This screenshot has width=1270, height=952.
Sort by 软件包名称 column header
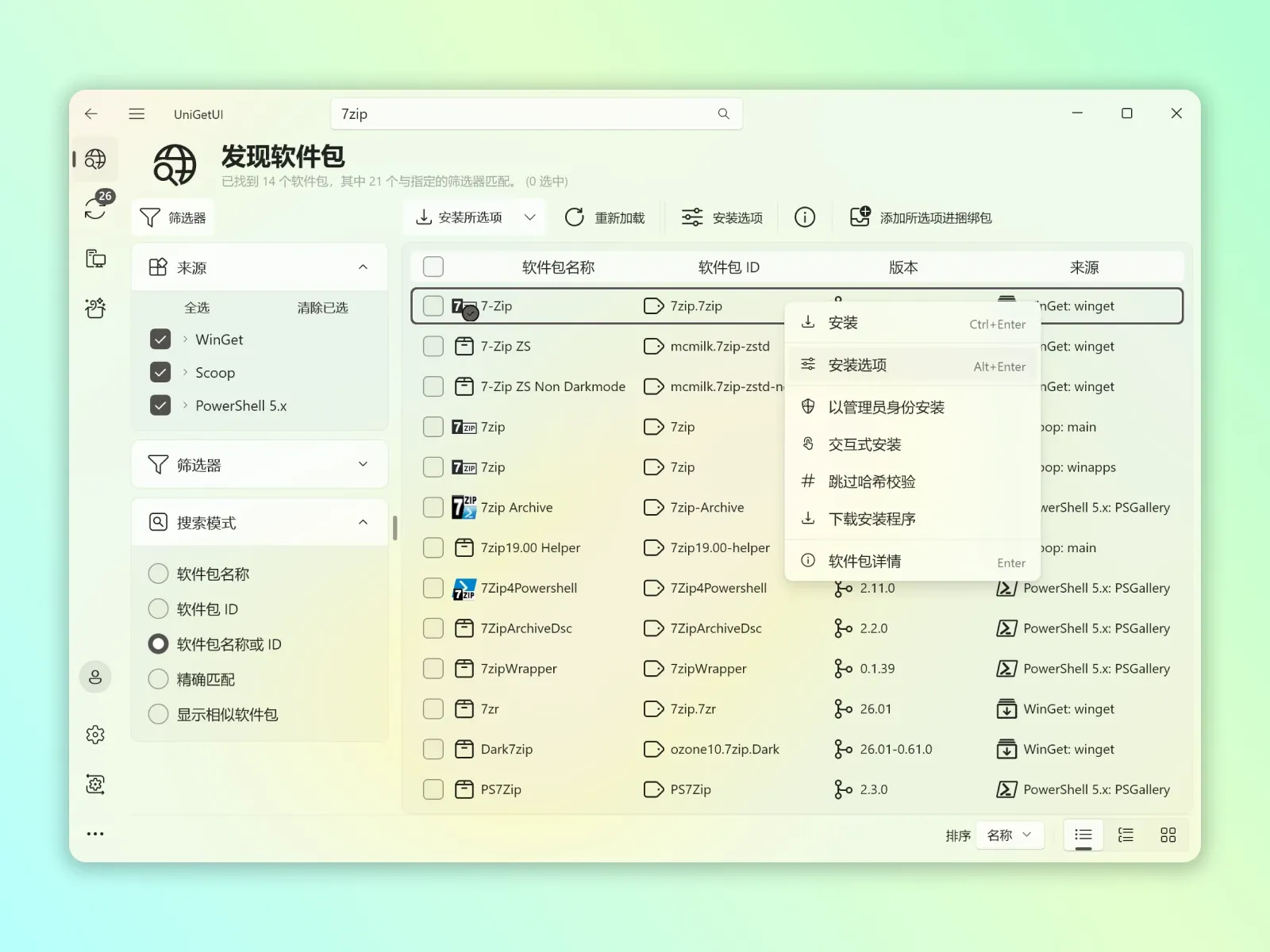(x=558, y=267)
